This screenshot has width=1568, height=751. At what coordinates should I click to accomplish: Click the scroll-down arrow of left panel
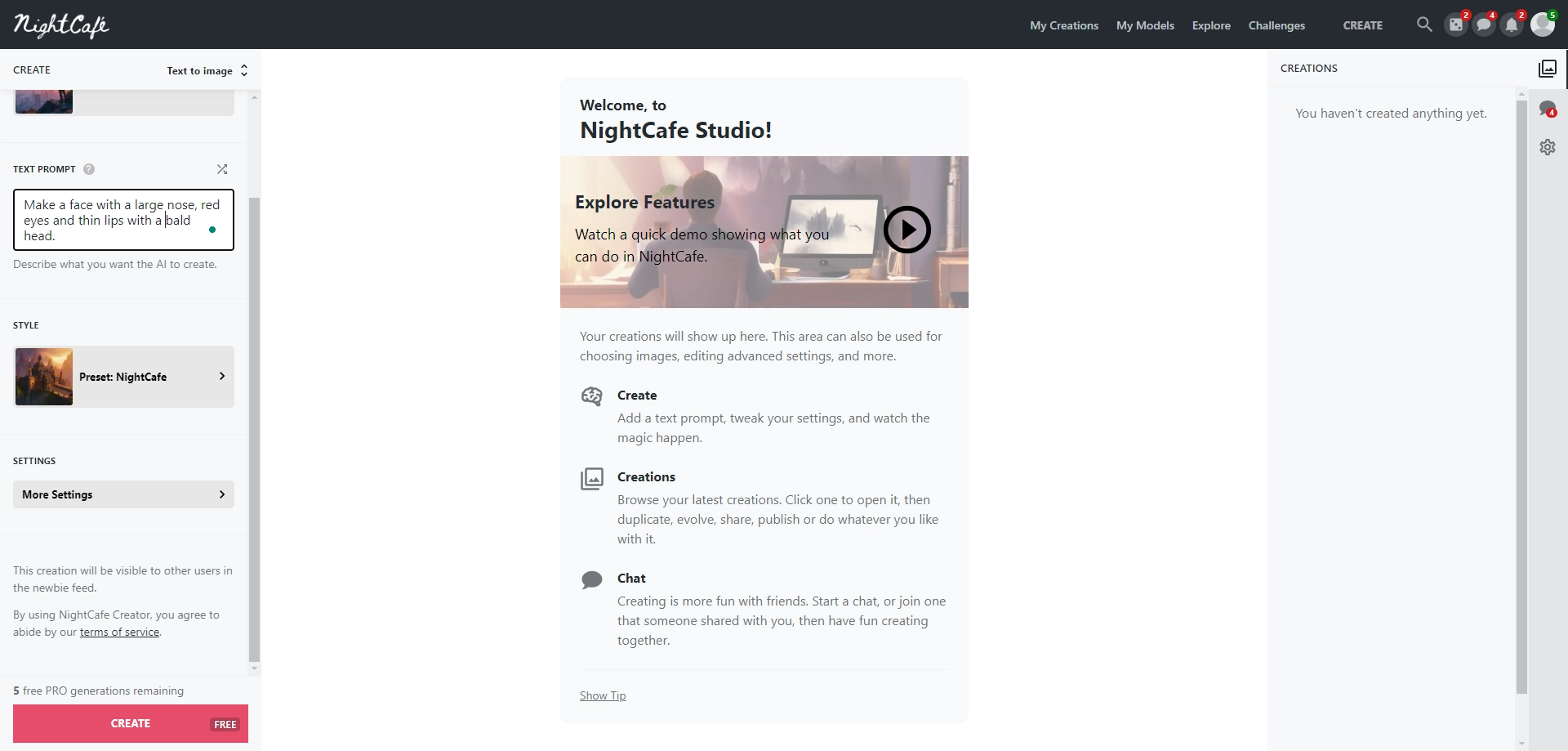[x=254, y=668]
